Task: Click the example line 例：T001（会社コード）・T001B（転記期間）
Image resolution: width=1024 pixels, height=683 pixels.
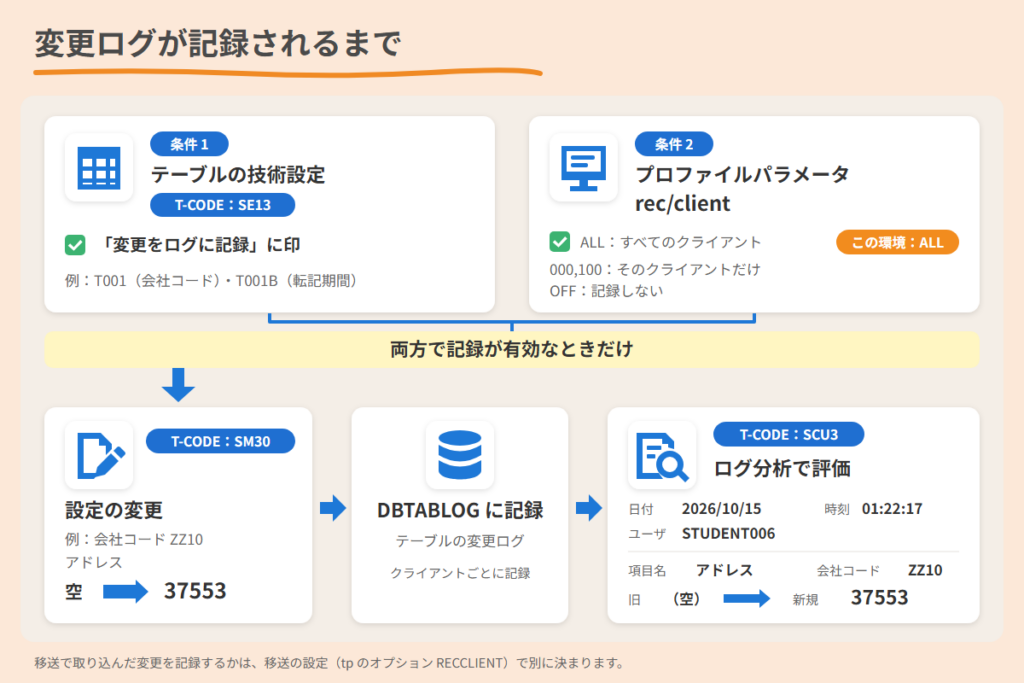Action: pyautogui.click(x=212, y=281)
